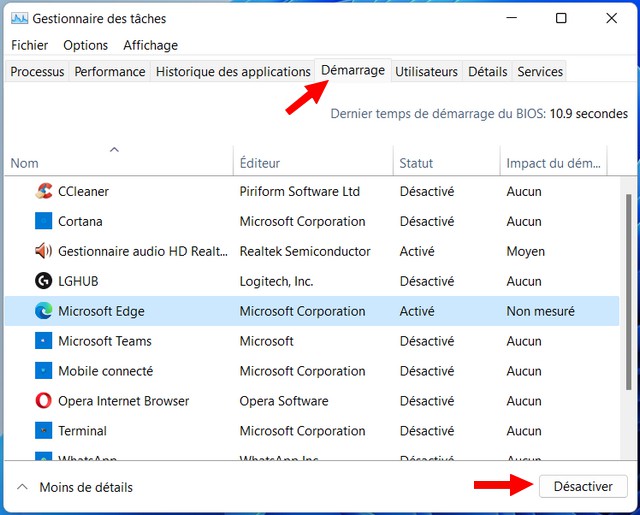Viewport: 640px width, 515px height.
Task: Click the 10.9 secondes BIOS time value
Action: tap(589, 113)
